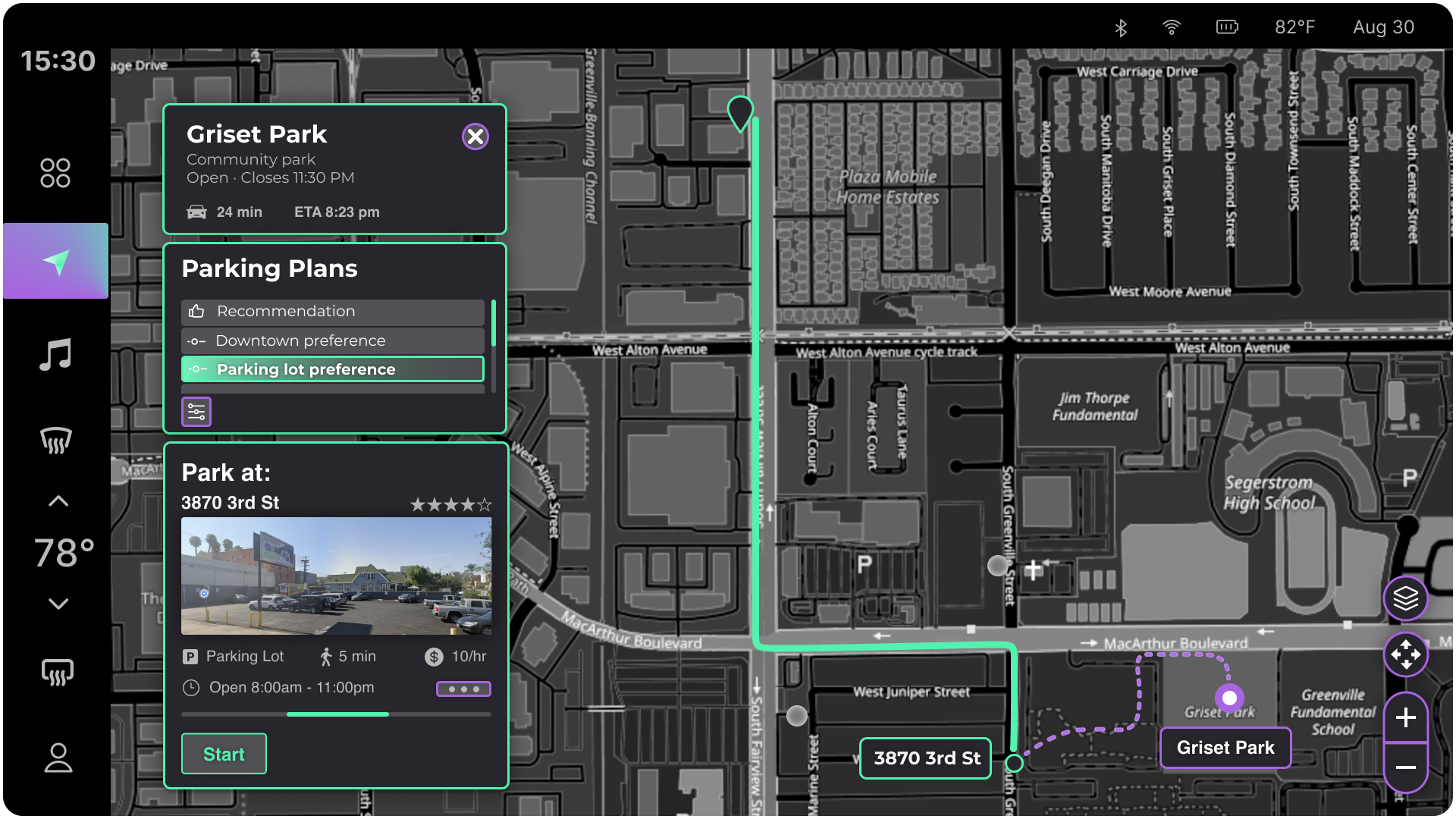
Task: Select Parking lot preference plan
Action: pos(332,369)
